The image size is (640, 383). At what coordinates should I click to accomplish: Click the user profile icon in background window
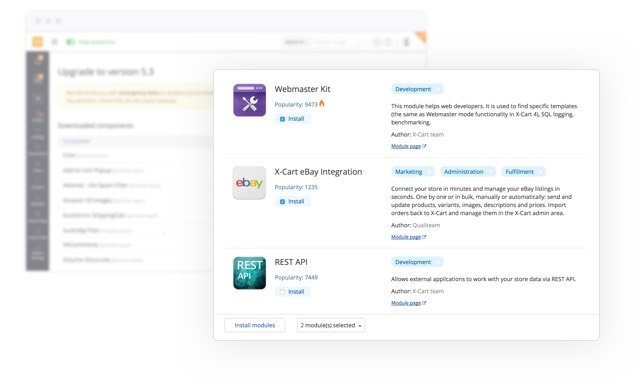(406, 42)
